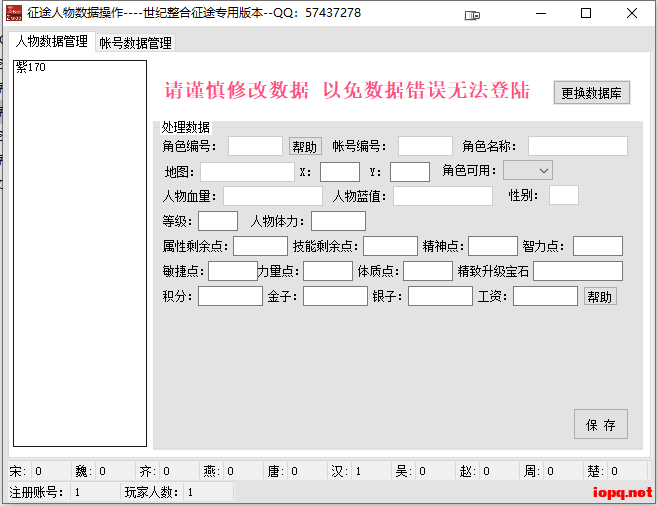The image size is (658, 506).
Task: Focus the 等级 input box
Action: [x=218, y=221]
